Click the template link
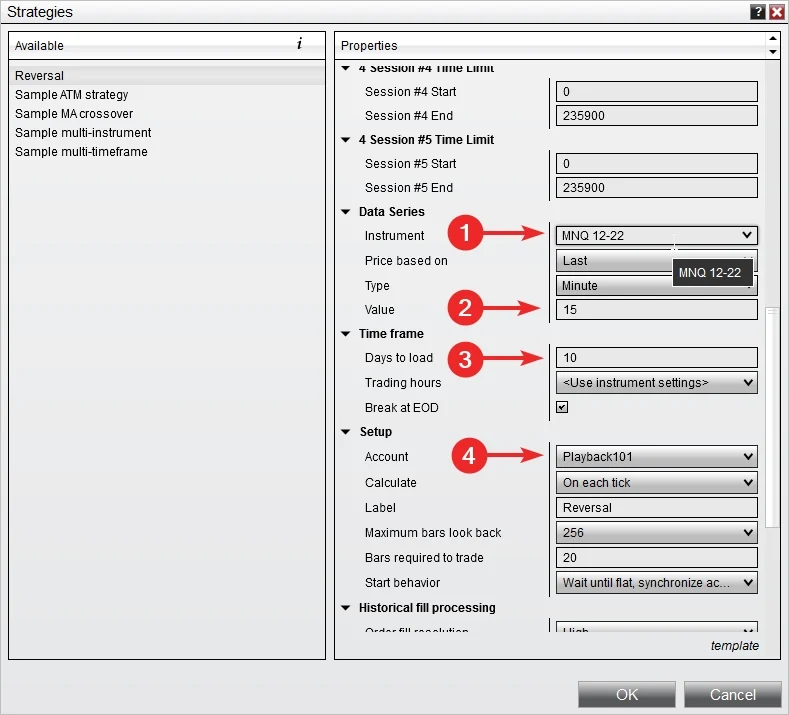This screenshot has width=789, height=715. [734, 646]
